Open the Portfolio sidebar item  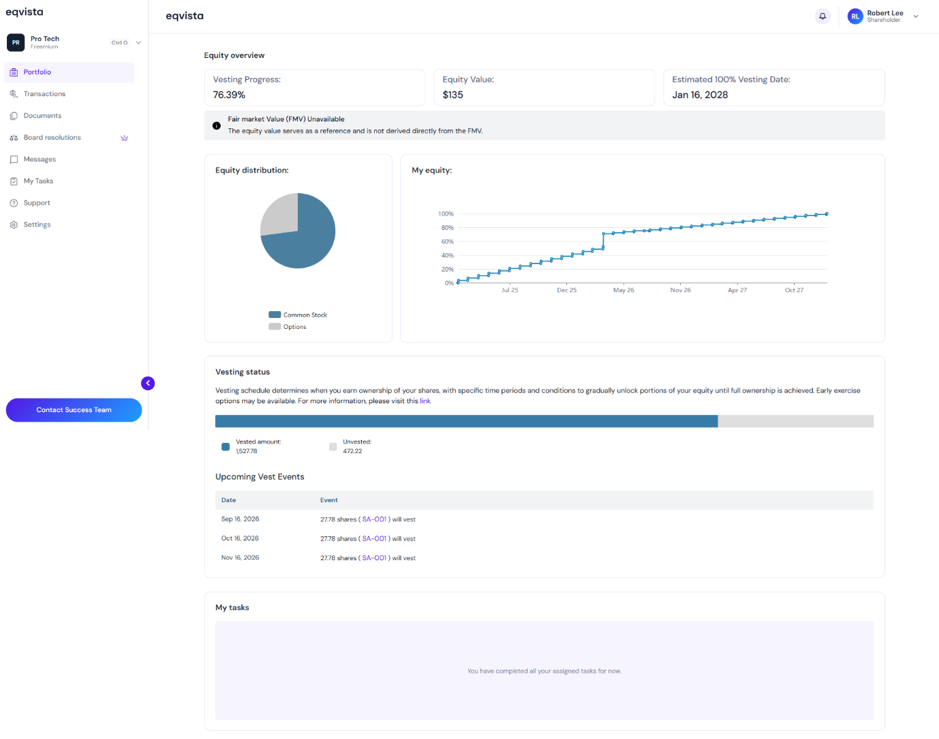pos(69,72)
